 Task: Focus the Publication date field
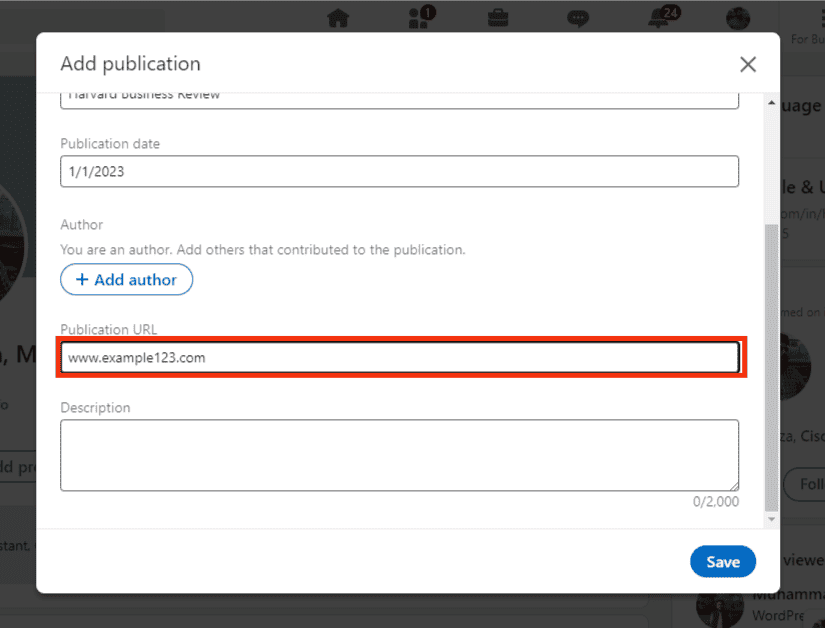[x=399, y=171]
